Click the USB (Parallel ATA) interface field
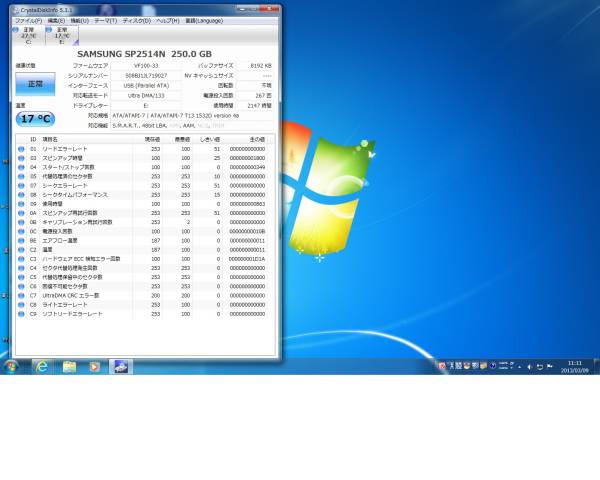 click(146, 86)
